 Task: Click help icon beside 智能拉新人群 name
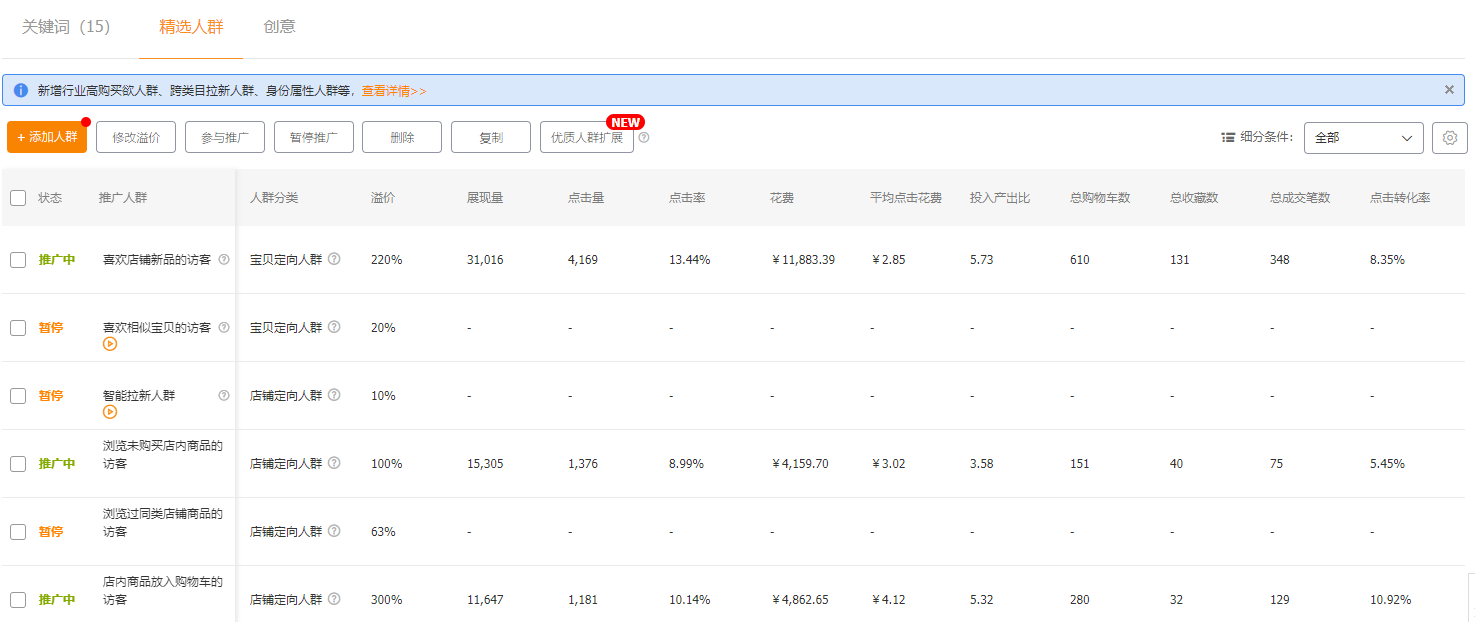(224, 396)
